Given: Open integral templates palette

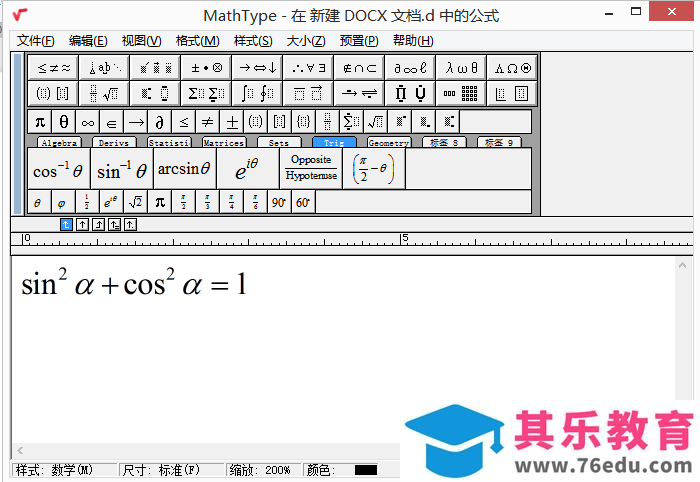Looking at the screenshot, I should [x=257, y=93].
